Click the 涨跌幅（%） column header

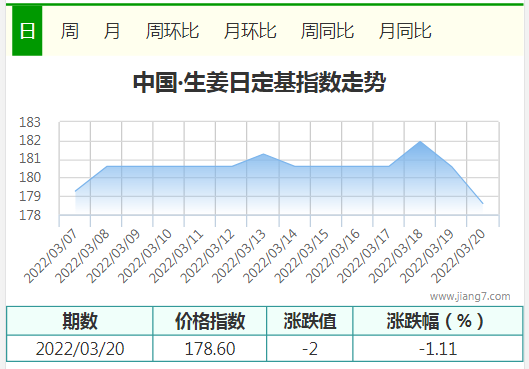tap(438, 321)
